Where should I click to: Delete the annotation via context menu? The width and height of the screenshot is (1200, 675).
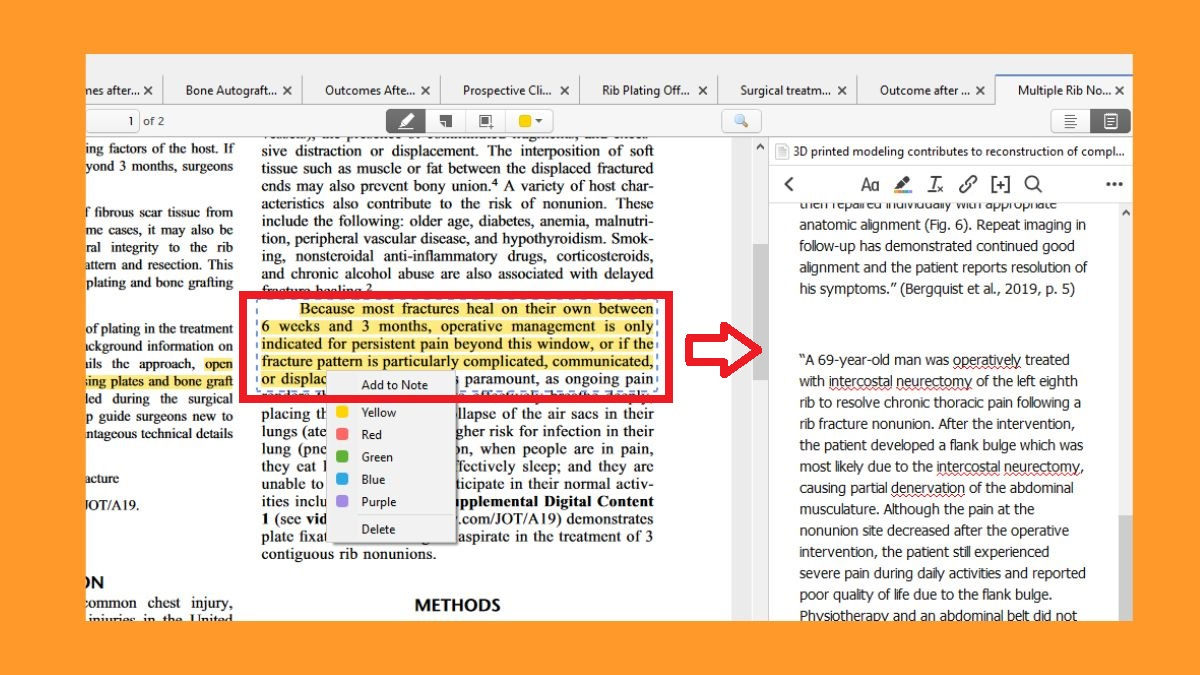coord(394,529)
